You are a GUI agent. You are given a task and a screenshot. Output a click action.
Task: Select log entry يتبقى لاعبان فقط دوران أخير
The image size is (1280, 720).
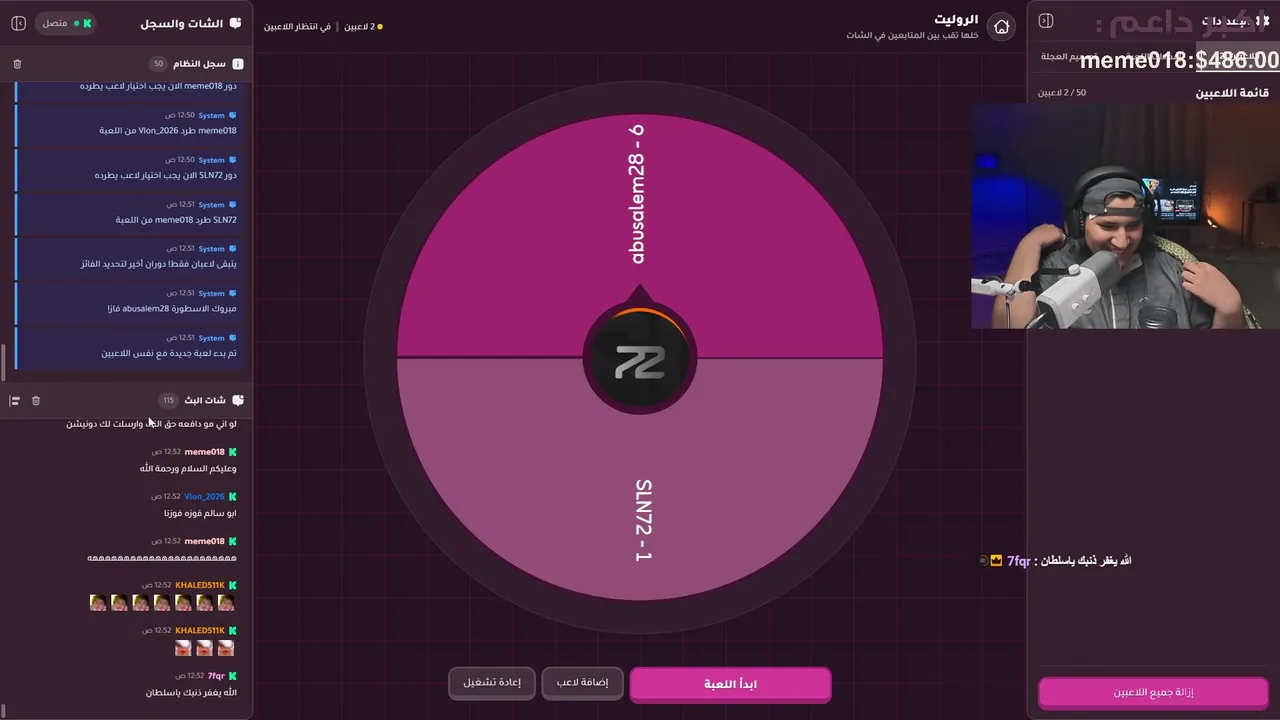click(x=126, y=257)
